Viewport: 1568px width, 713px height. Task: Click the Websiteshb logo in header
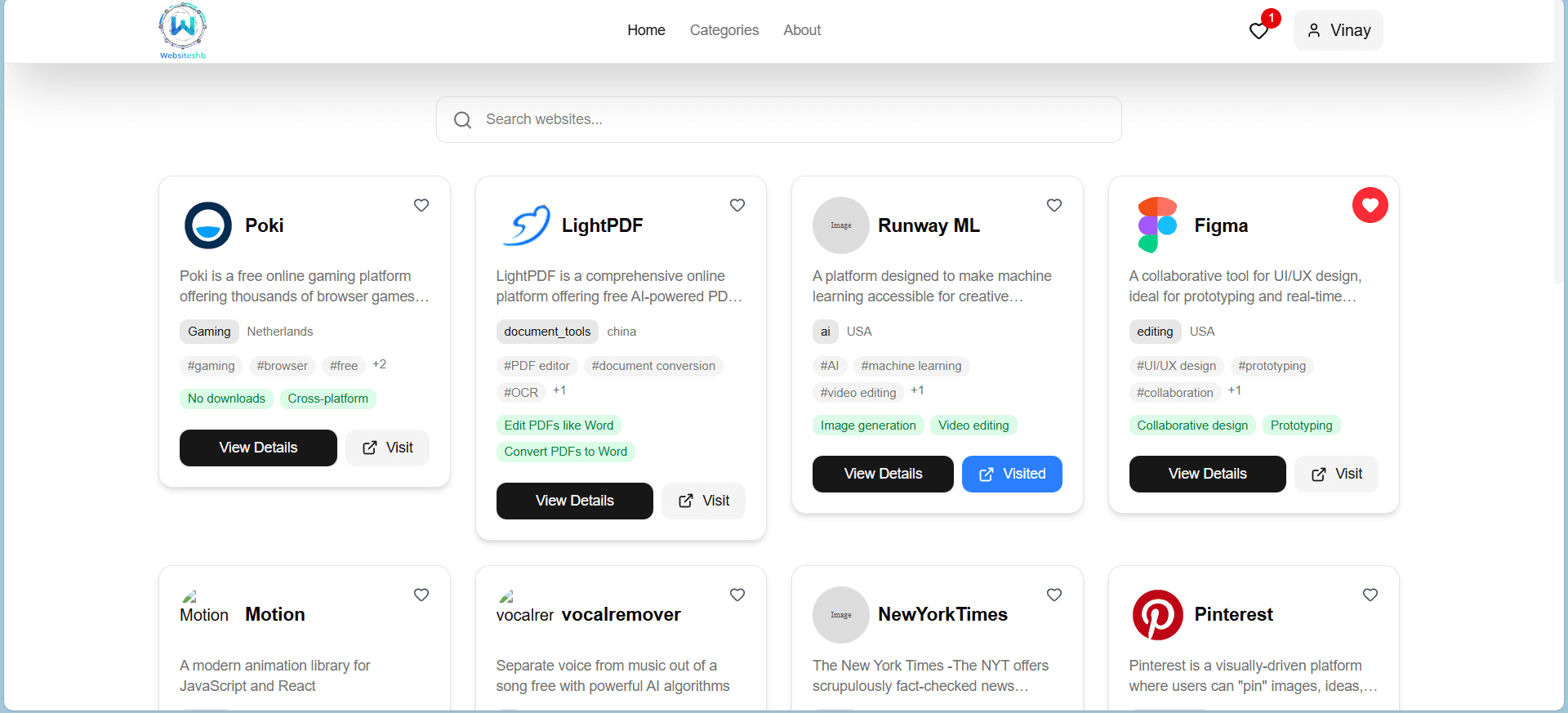point(183,31)
